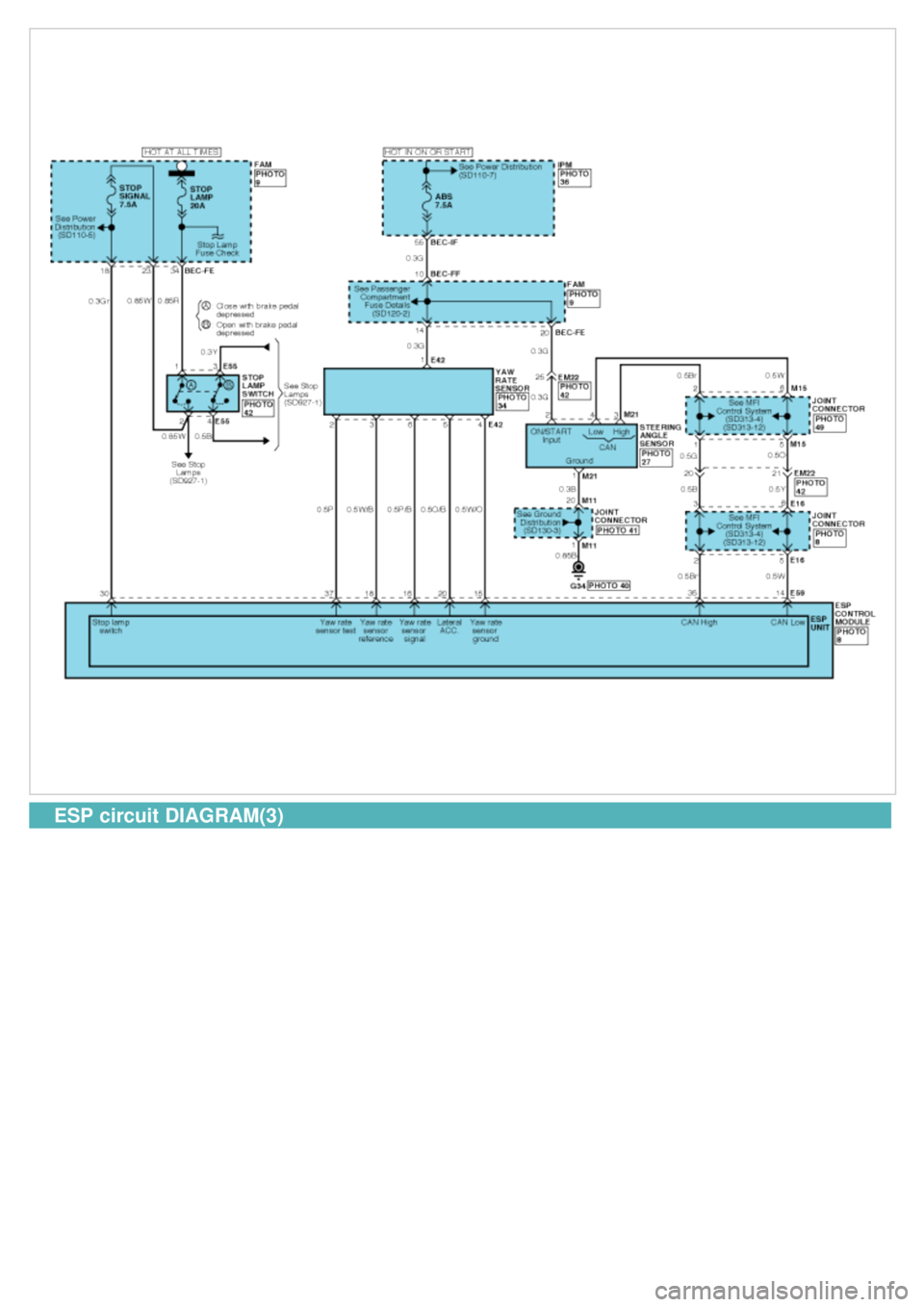The image size is (924, 1307).
Task: Select Yaw rate sensor signal pin label
Action: click(x=415, y=630)
